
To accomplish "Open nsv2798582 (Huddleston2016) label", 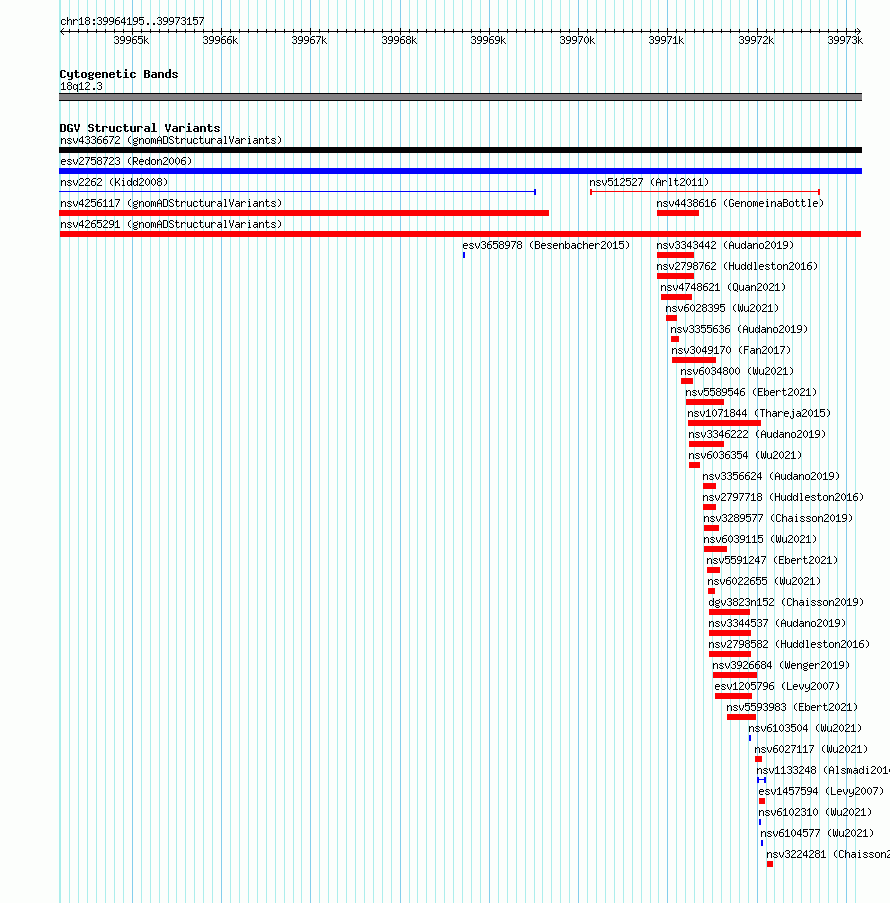I will click(x=789, y=644).
